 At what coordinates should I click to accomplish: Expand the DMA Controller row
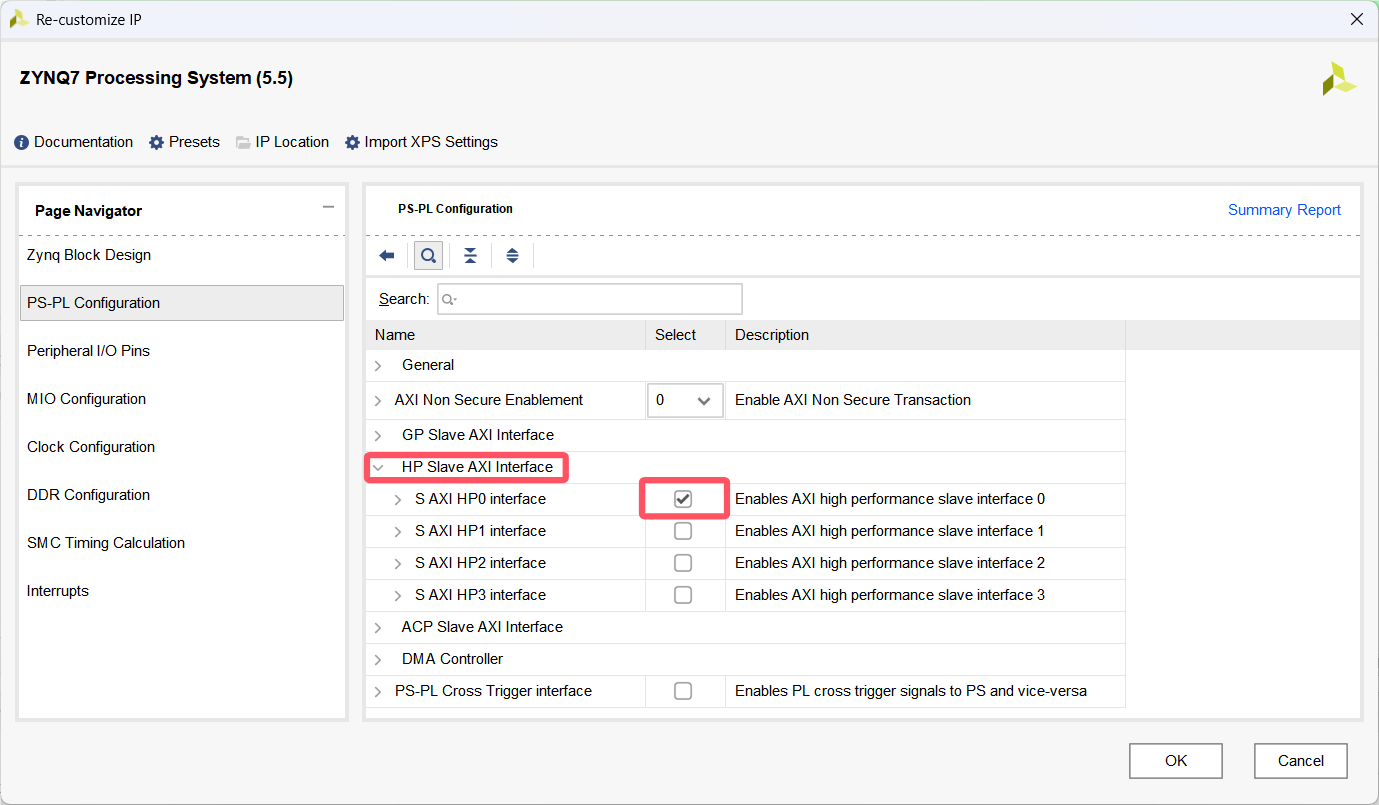point(378,660)
